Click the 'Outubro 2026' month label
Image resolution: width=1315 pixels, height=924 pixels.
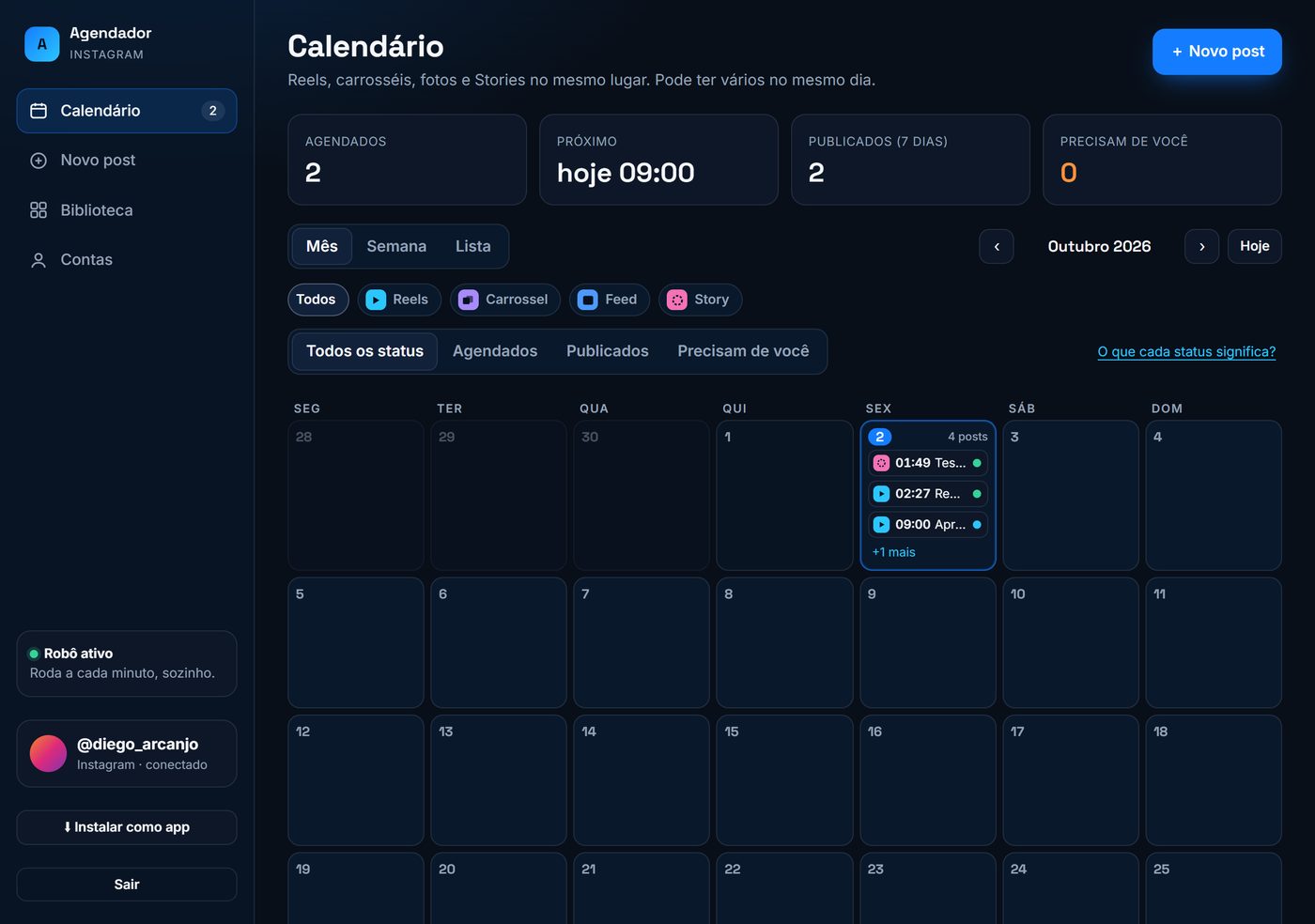(1099, 246)
